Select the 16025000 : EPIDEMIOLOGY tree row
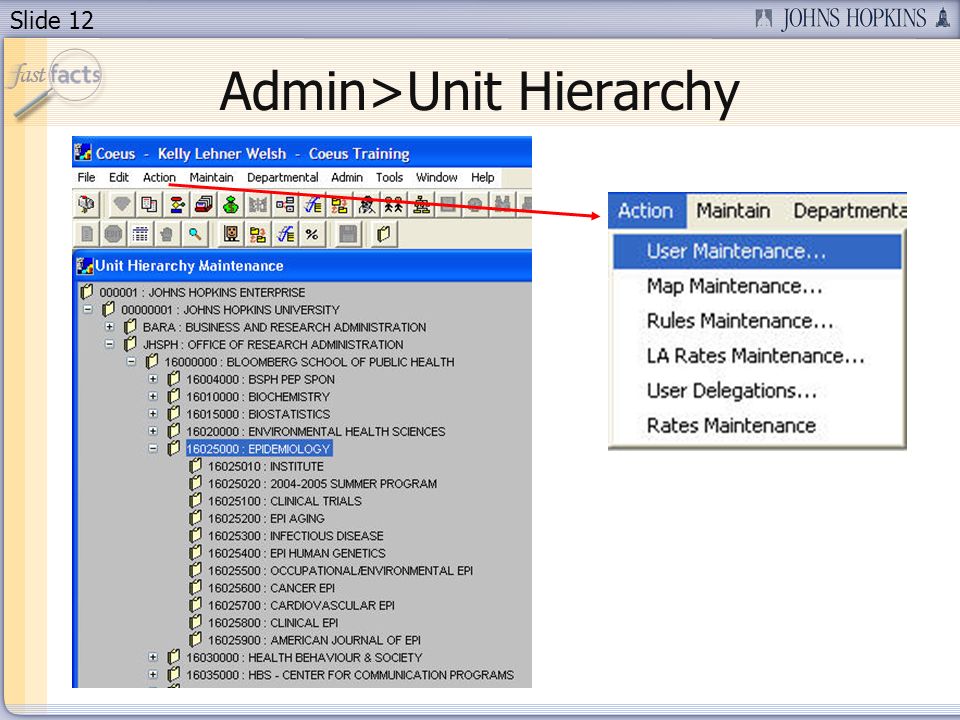 coord(258,449)
